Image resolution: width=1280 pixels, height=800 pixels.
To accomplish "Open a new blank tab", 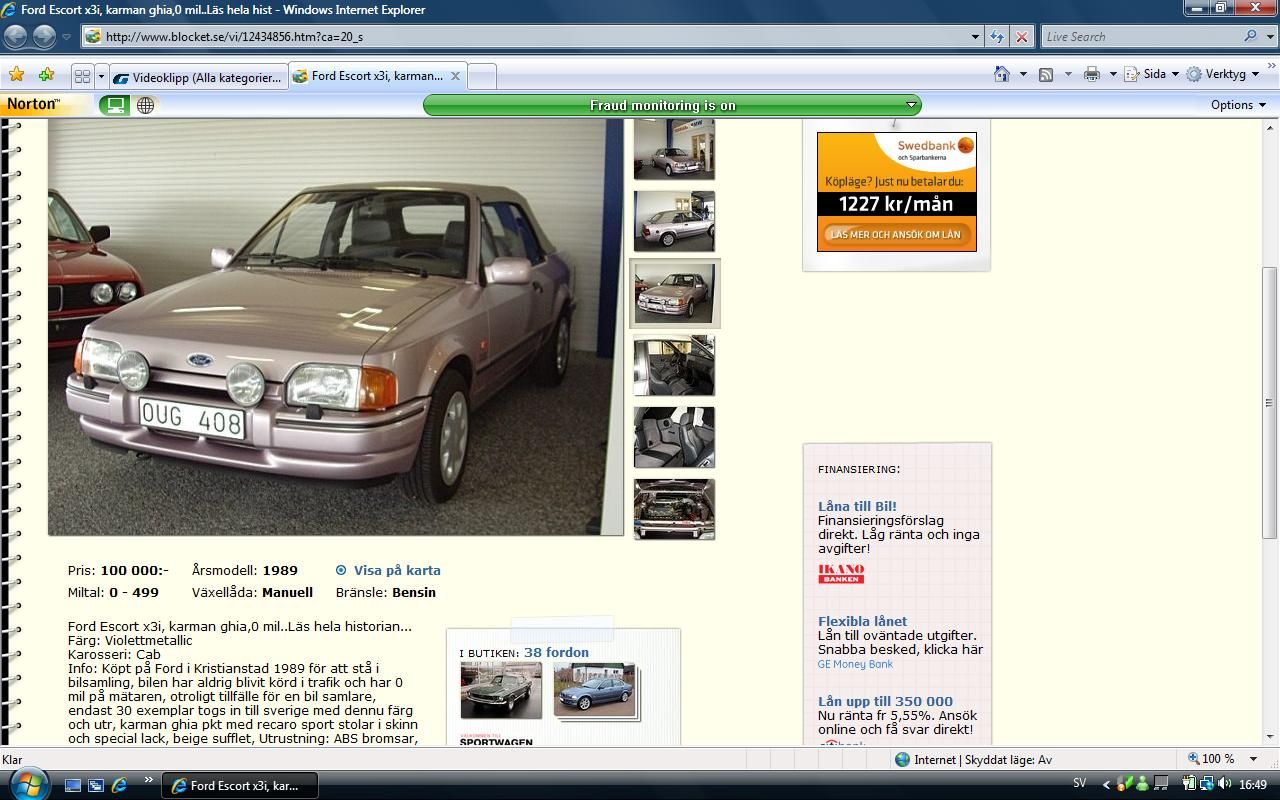I will tap(482, 77).
